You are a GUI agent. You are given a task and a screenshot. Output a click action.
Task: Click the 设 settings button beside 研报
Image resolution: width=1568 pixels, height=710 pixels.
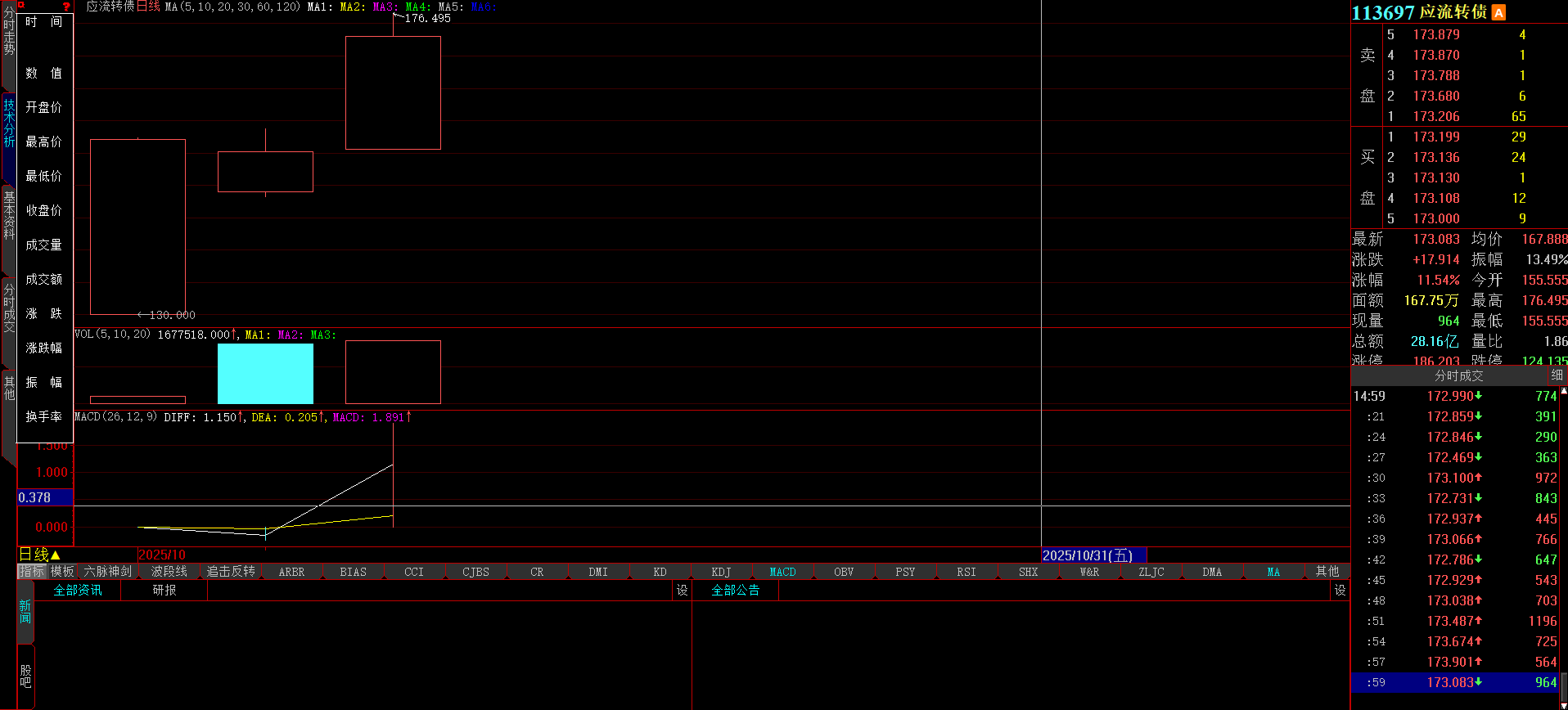pyautogui.click(x=683, y=591)
